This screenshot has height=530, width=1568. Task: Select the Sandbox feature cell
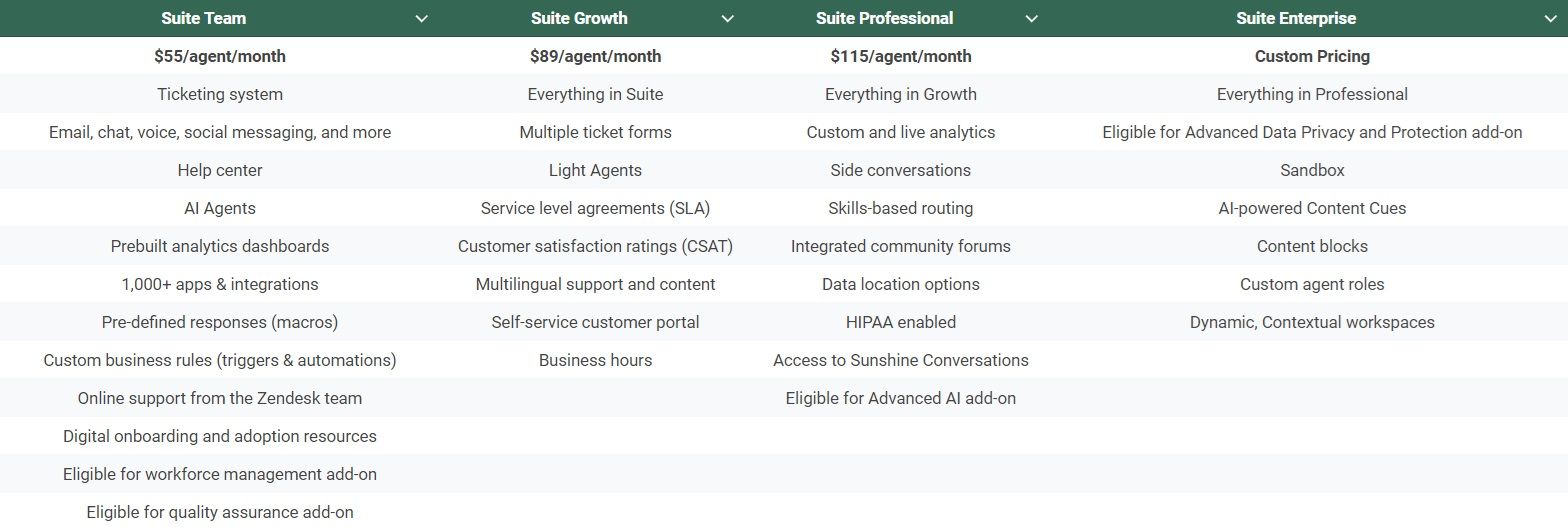(1312, 170)
